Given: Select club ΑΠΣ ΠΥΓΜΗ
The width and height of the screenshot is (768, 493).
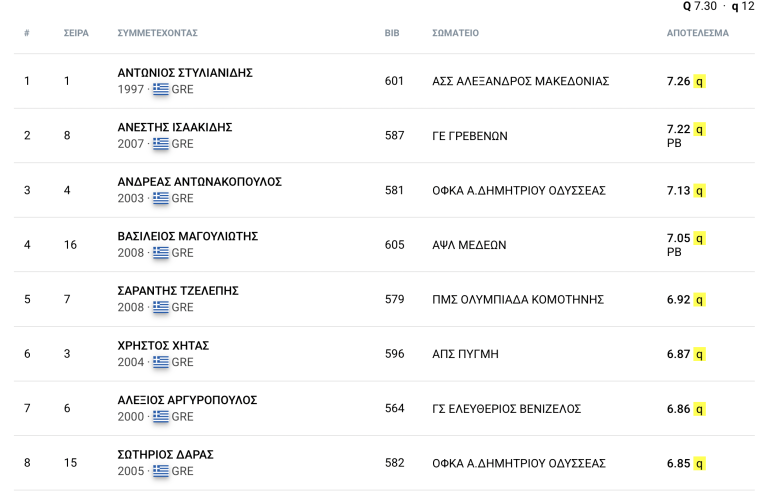Looking at the screenshot, I should 465,354.
